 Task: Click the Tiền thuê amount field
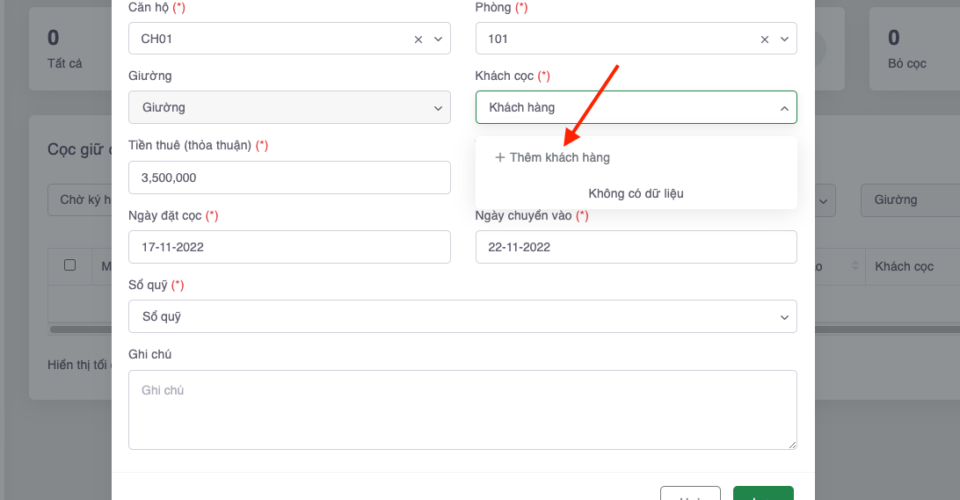coord(289,178)
